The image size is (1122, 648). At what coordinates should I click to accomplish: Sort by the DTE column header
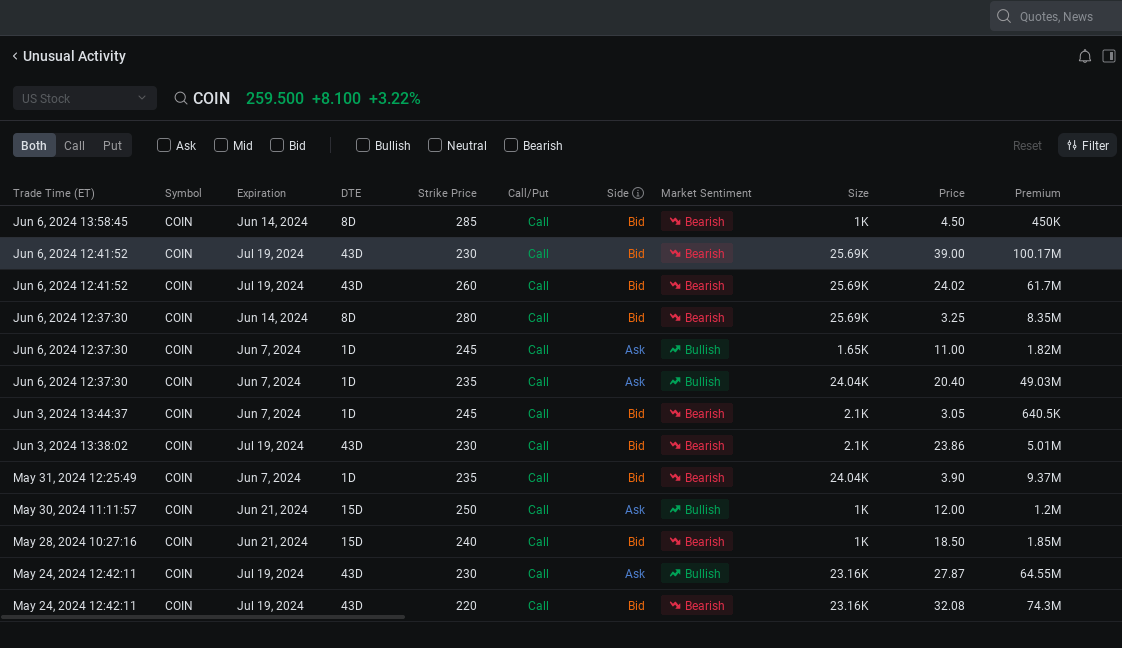coord(351,193)
